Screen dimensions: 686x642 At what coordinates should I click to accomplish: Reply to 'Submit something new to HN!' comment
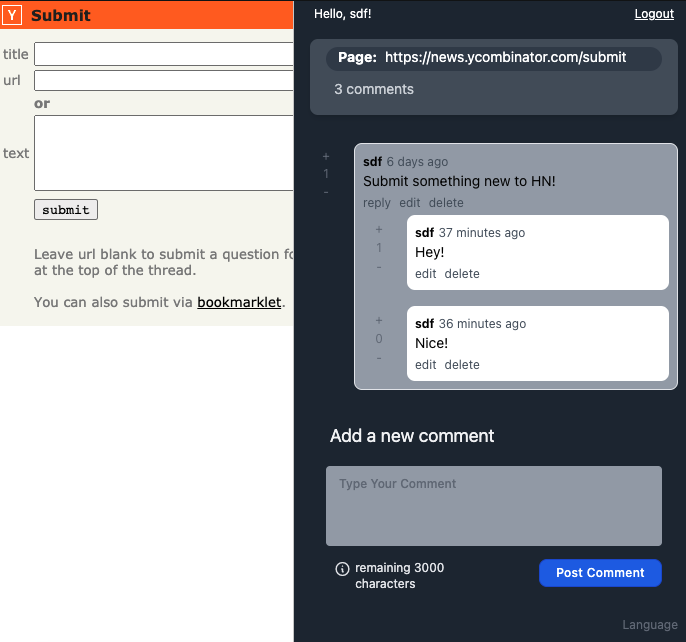[x=377, y=203]
